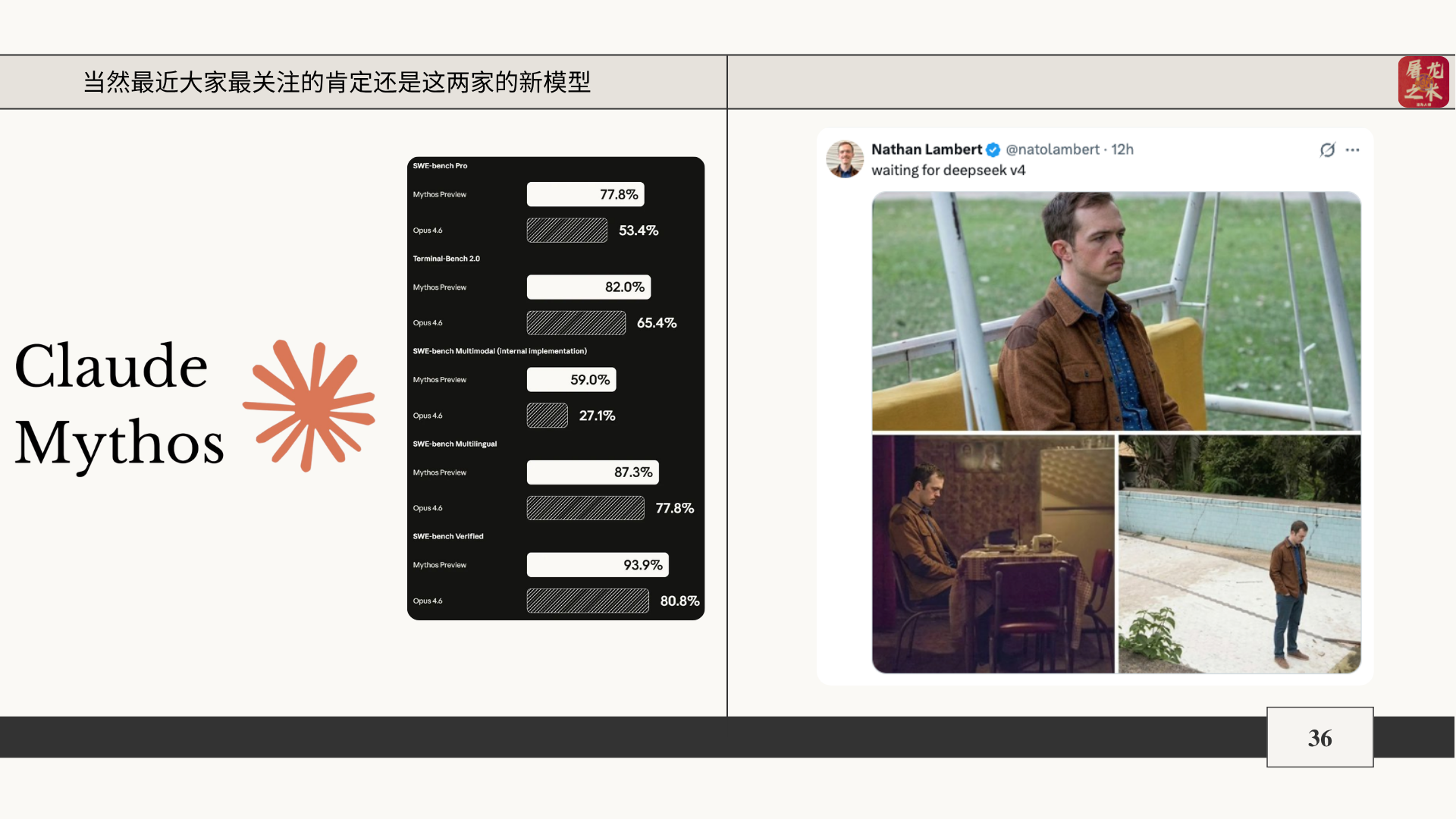Click the blue verified badge
The height and width of the screenshot is (819, 1456).
coord(993,150)
